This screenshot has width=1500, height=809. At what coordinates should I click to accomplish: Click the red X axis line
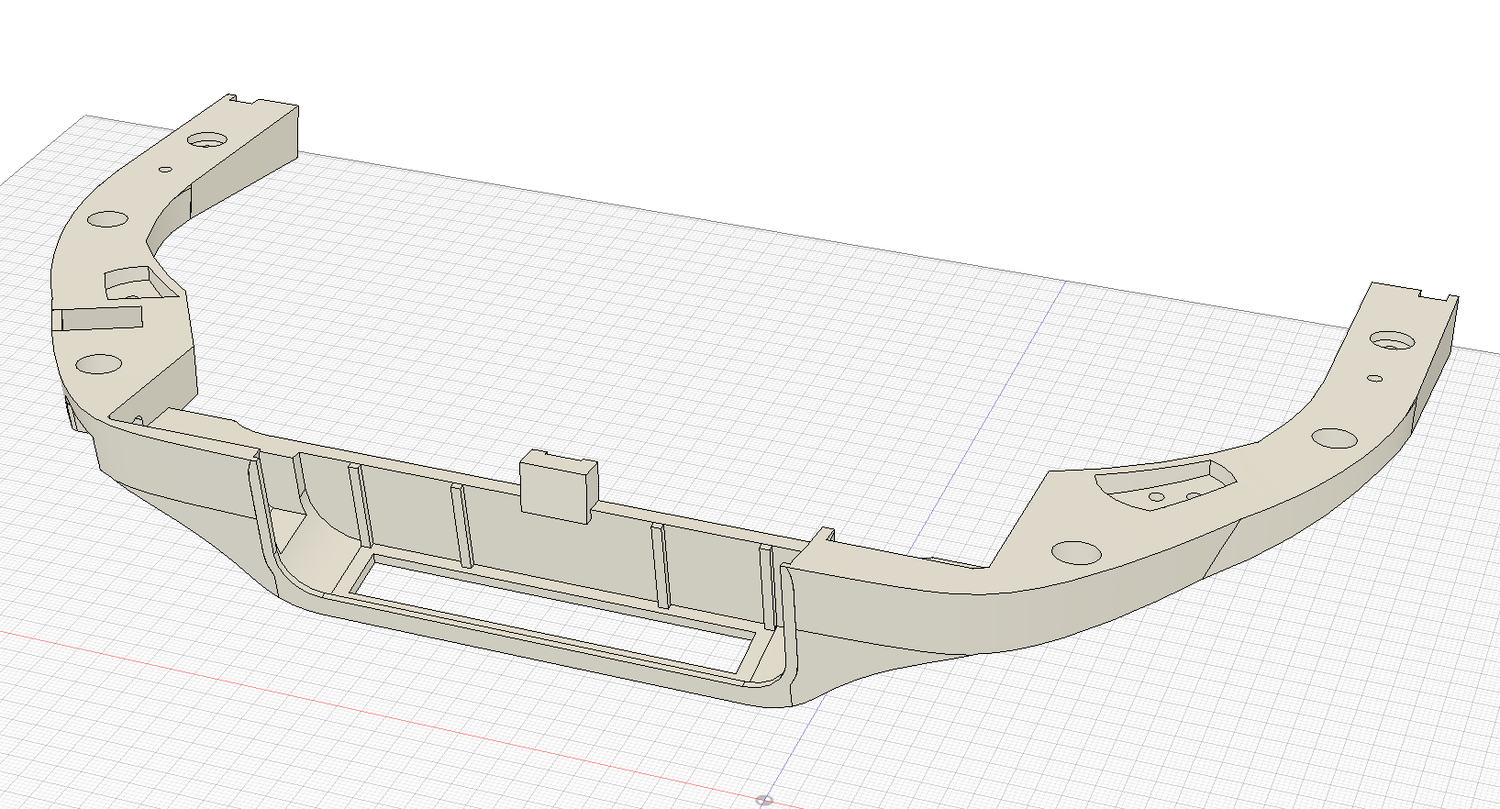[x=300, y=693]
